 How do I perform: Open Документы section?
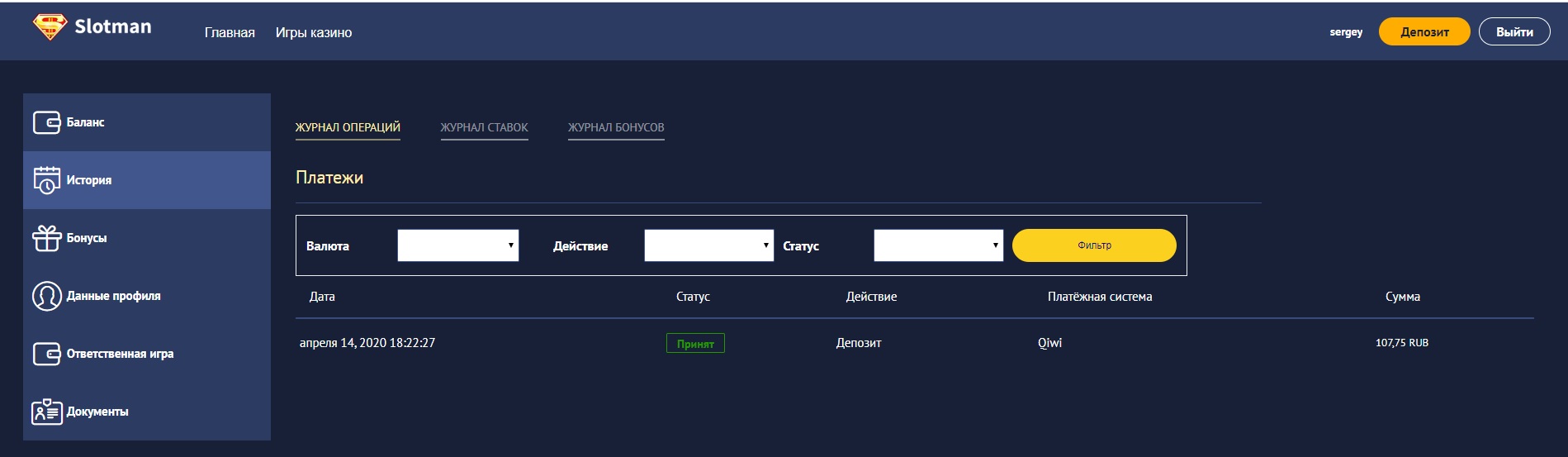coord(147,412)
